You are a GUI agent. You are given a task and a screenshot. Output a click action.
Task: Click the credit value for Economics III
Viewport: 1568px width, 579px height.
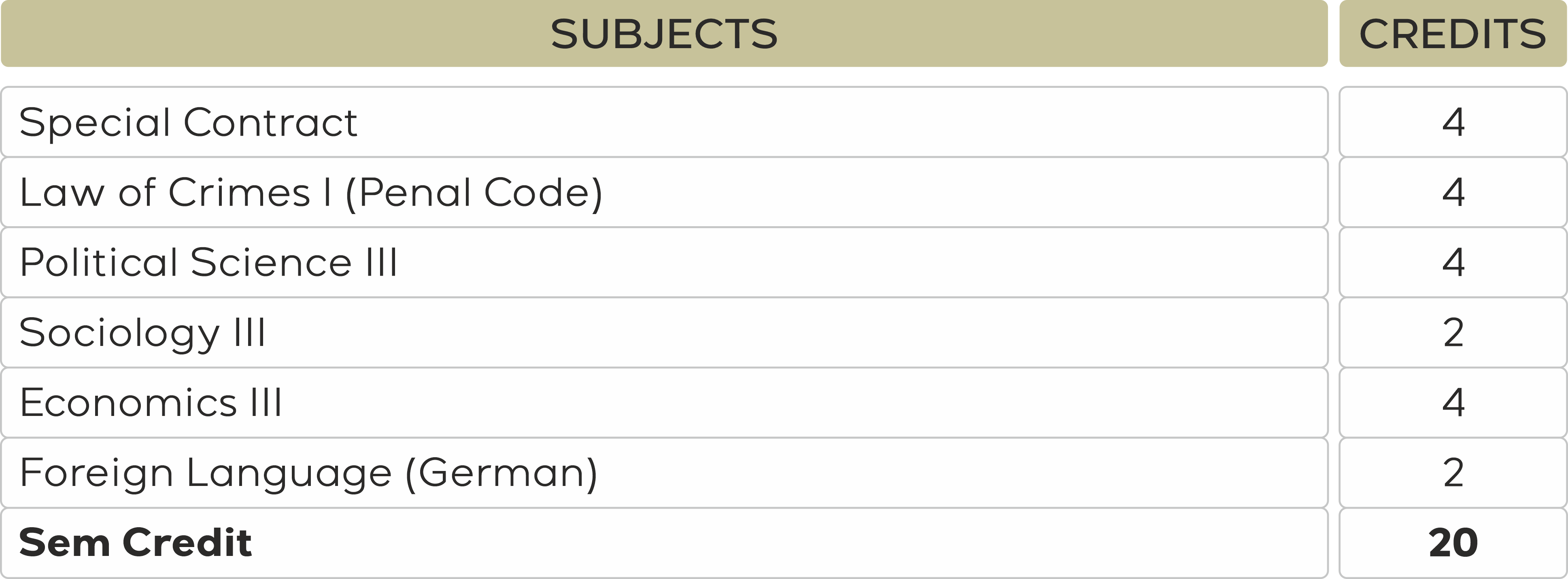point(1453,403)
